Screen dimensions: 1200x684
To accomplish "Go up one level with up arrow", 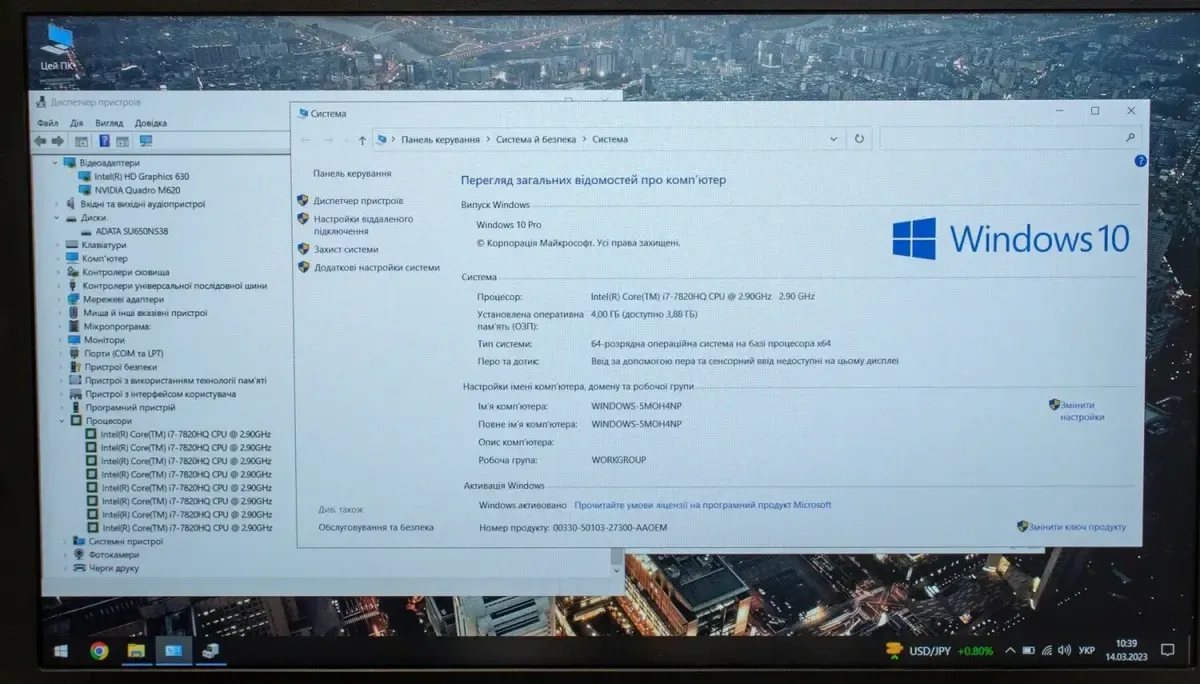I will pyautogui.click(x=362, y=140).
